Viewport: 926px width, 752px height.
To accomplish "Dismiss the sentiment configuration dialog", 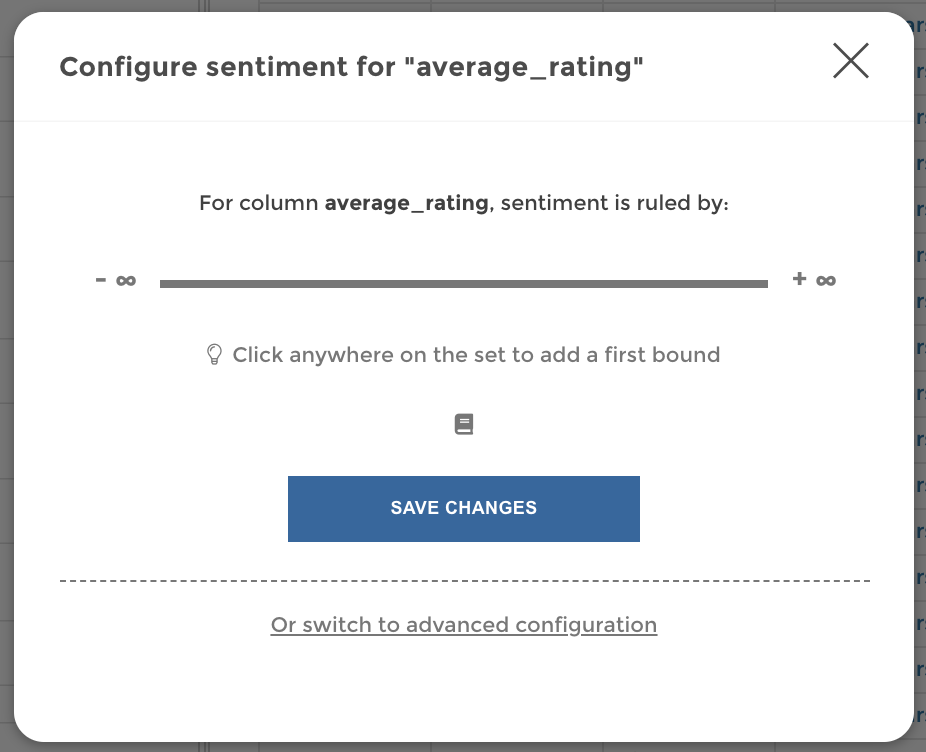I will click(x=851, y=61).
